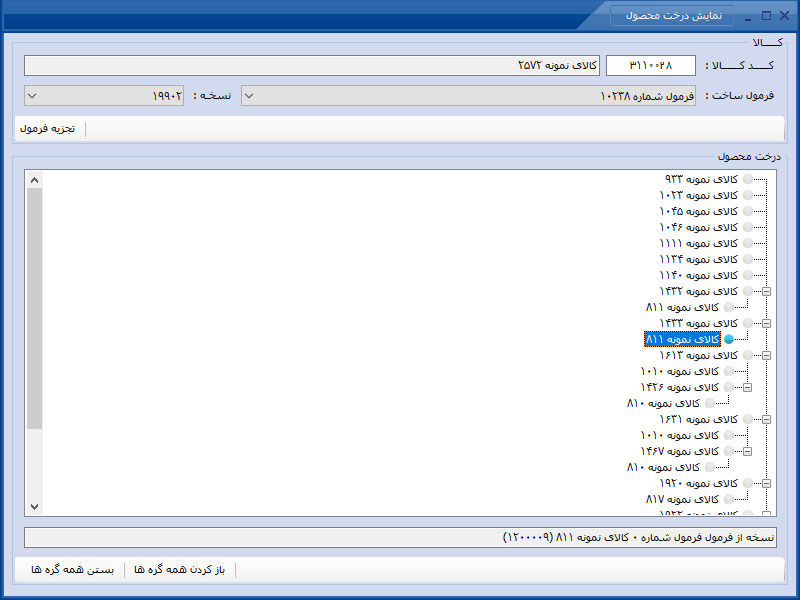This screenshot has width=800, height=600.
Task: Collapse the کالای نمونه ۱۶۱۳ tree node
Action: pos(766,355)
